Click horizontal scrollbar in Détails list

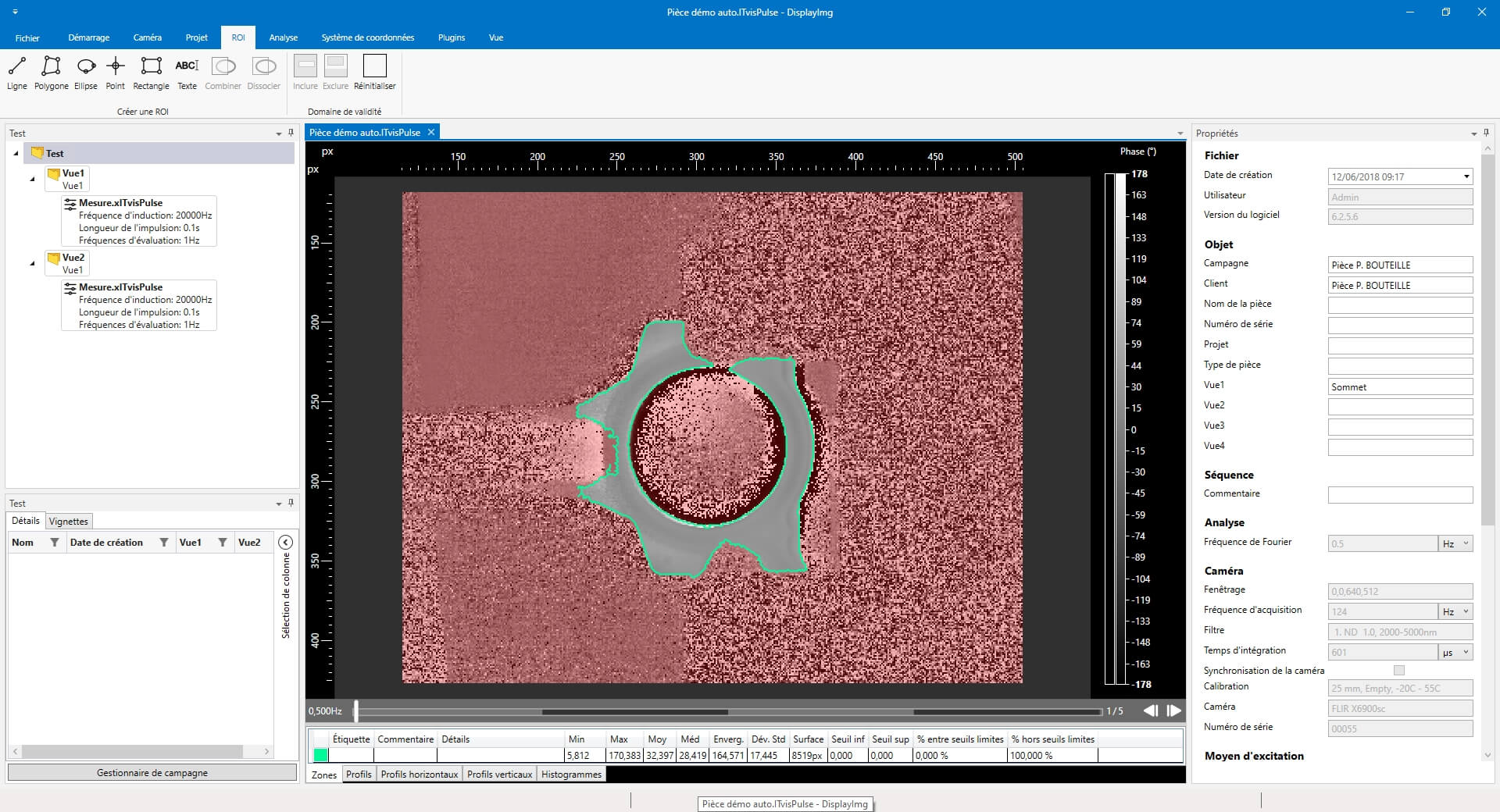132,751
